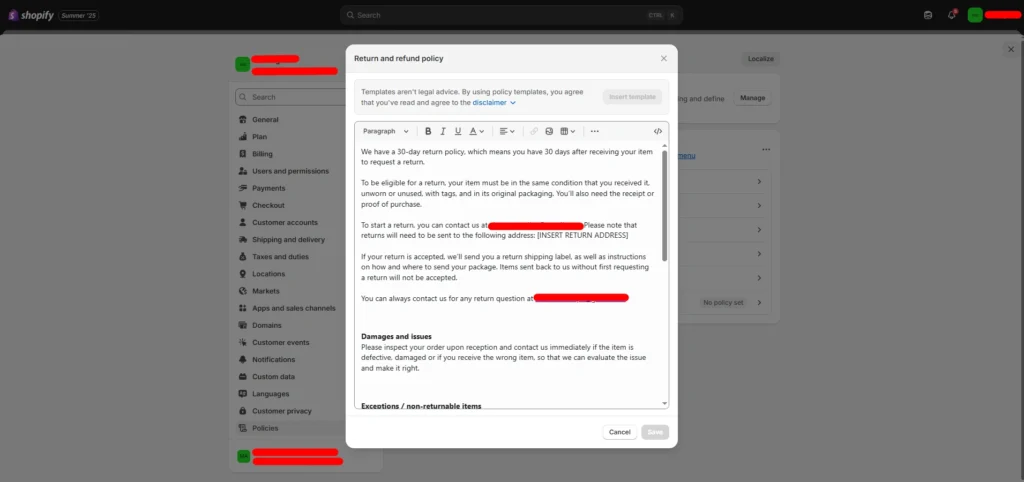The width and height of the screenshot is (1024, 482).
Task: Click the Policies sidebar icon
Action: (243, 428)
